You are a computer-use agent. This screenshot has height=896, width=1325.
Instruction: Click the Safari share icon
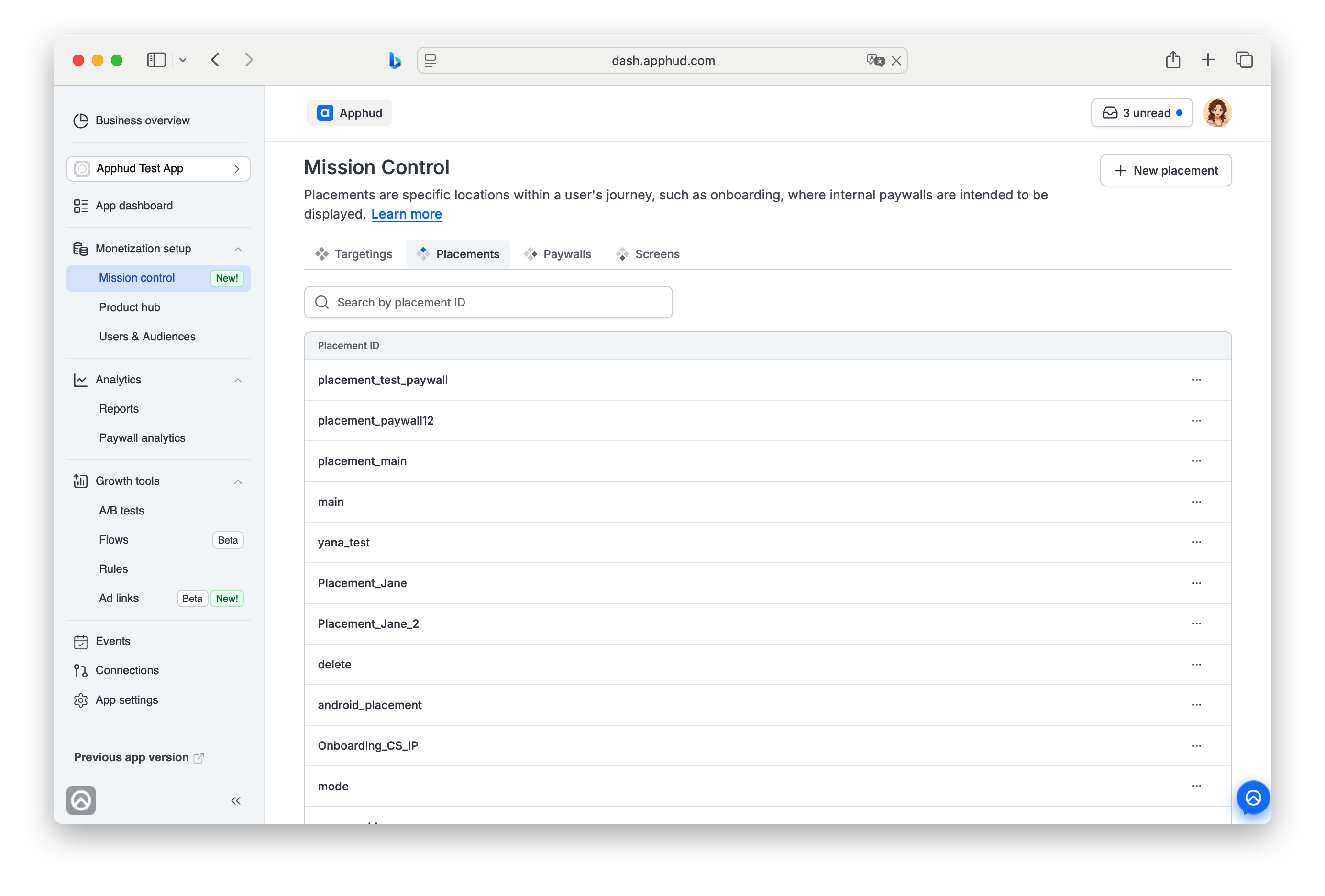1172,60
